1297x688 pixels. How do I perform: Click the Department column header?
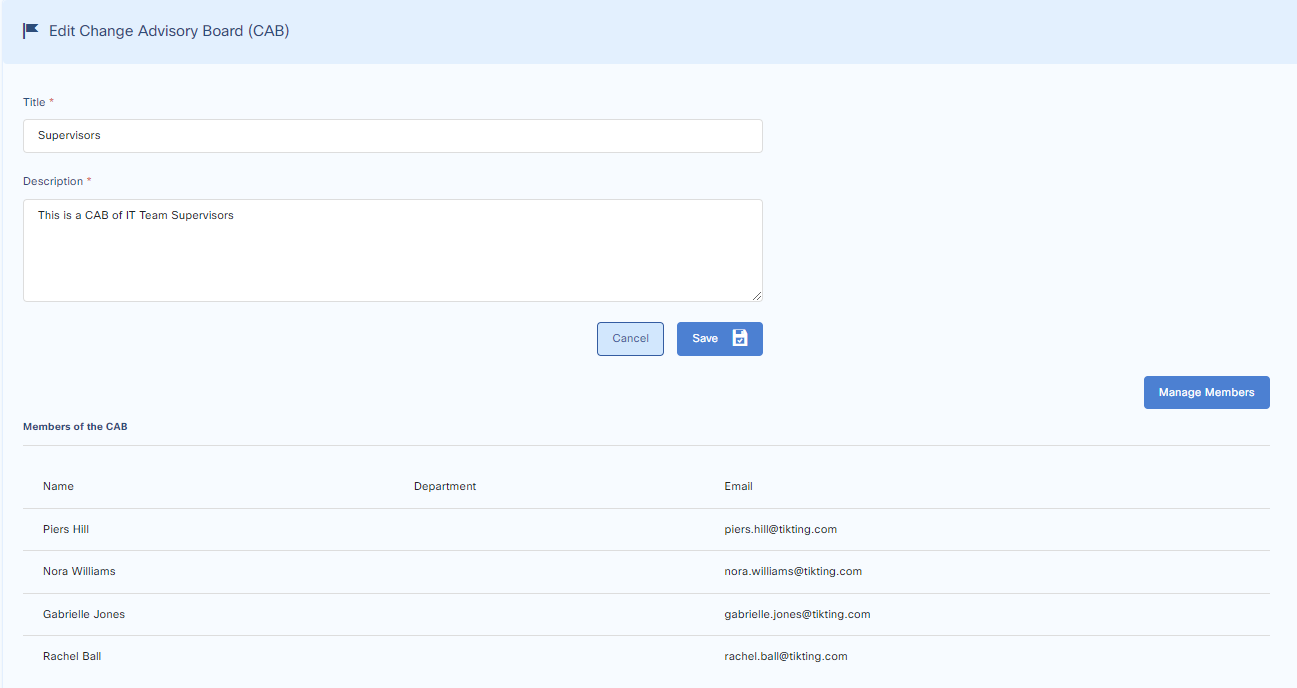point(445,487)
